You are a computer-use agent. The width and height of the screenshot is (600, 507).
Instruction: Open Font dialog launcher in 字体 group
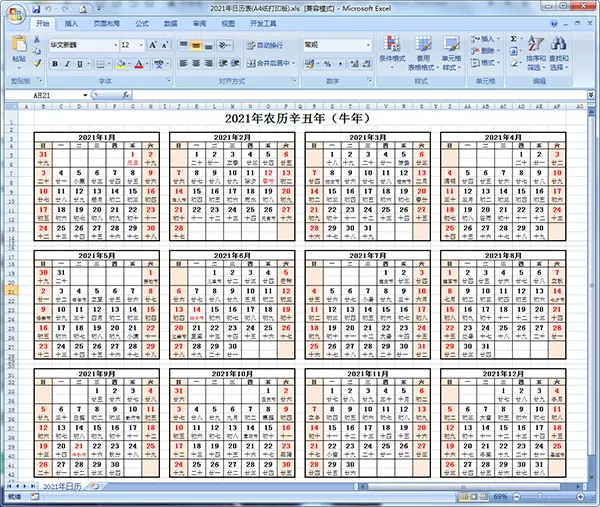pyautogui.click(x=168, y=80)
